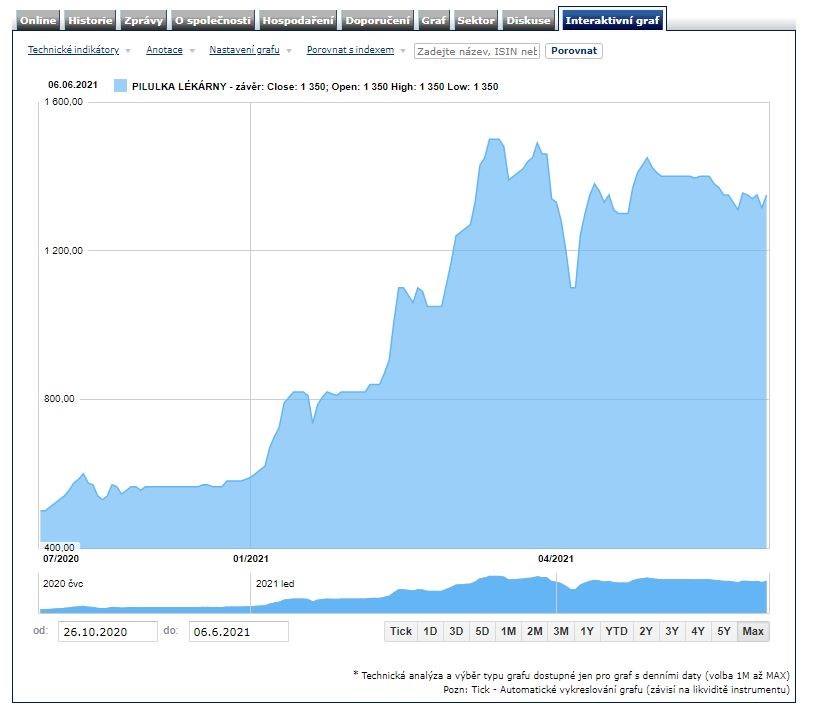
Task: Click the ISIN name search field
Action: coord(476,51)
